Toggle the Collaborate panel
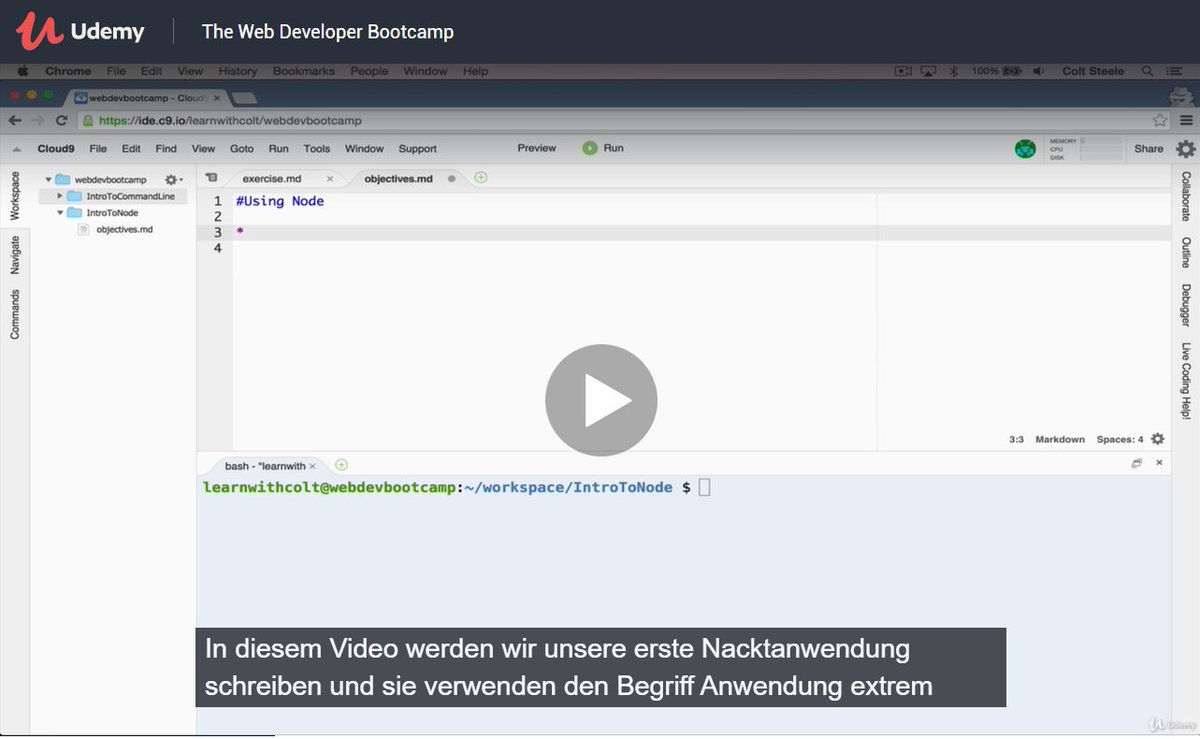This screenshot has height=739, width=1200. tap(1186, 196)
